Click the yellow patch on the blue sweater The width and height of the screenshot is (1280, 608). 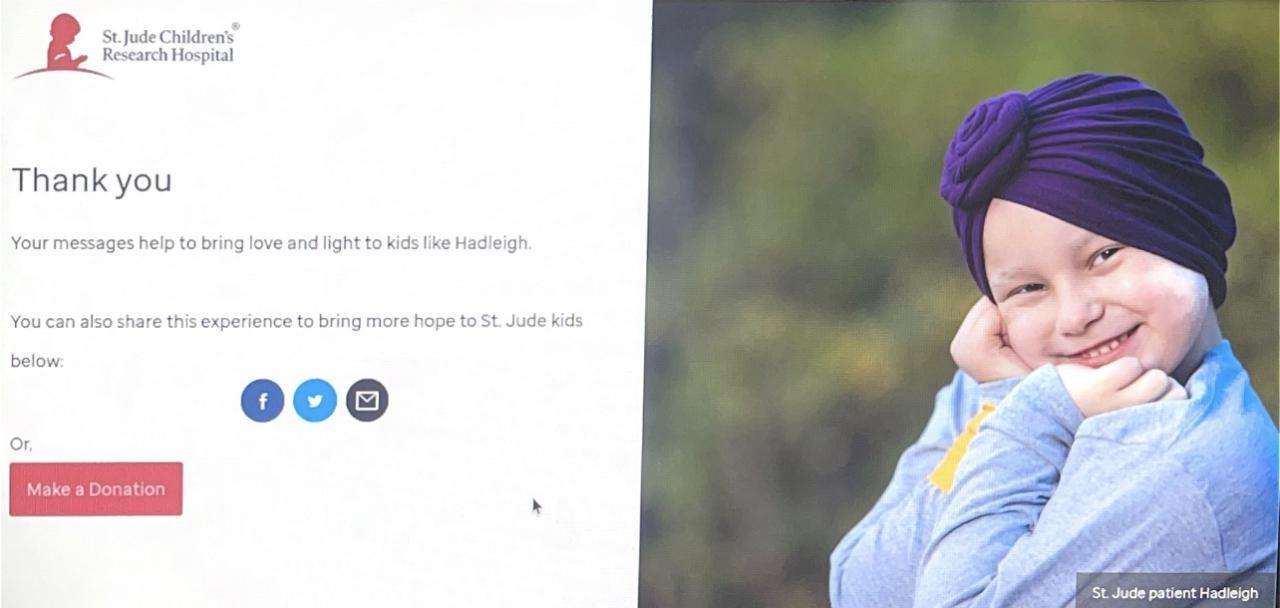(x=962, y=447)
